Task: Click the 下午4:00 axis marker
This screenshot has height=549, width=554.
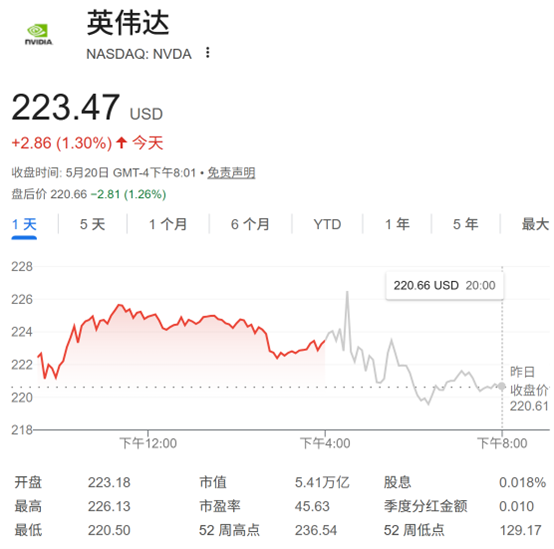Action: pyautogui.click(x=325, y=443)
